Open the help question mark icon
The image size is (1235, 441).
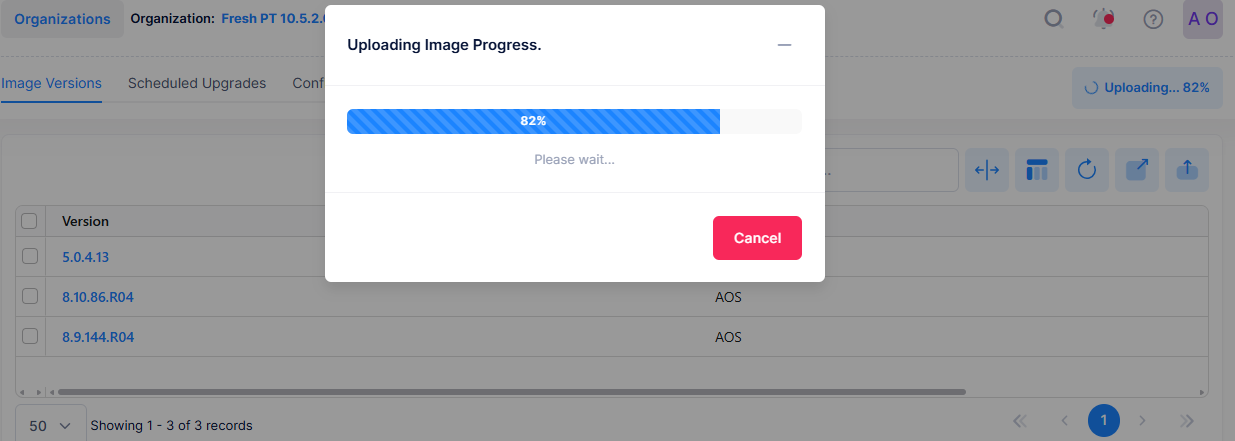pyautogui.click(x=1153, y=19)
